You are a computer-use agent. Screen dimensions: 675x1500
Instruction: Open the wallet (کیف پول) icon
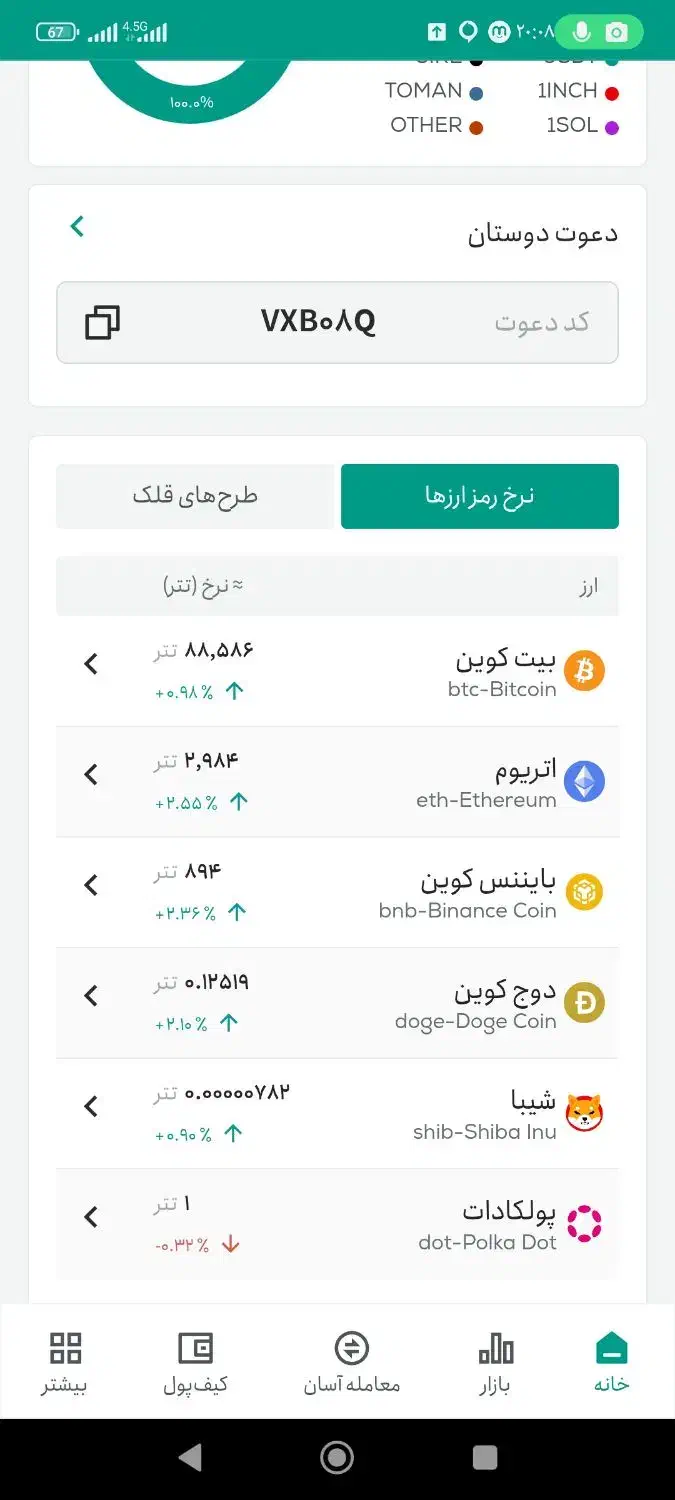coord(196,1347)
